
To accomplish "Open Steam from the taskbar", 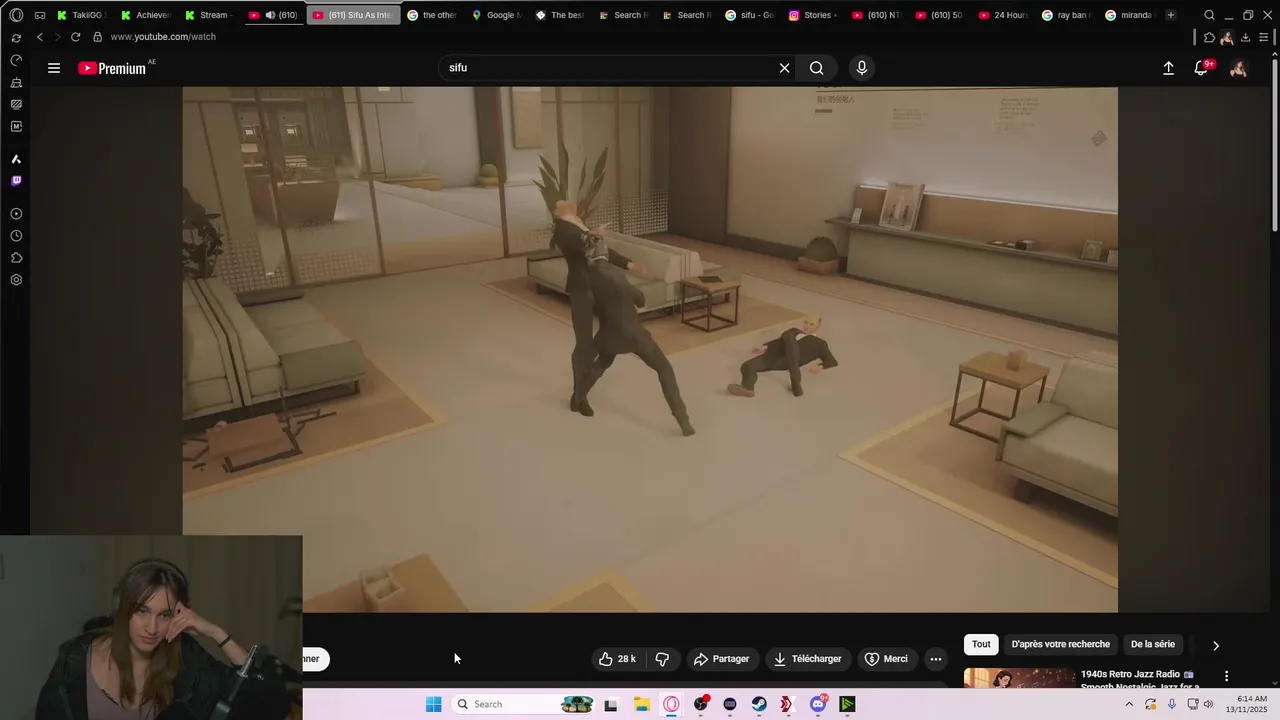I will [x=759, y=704].
